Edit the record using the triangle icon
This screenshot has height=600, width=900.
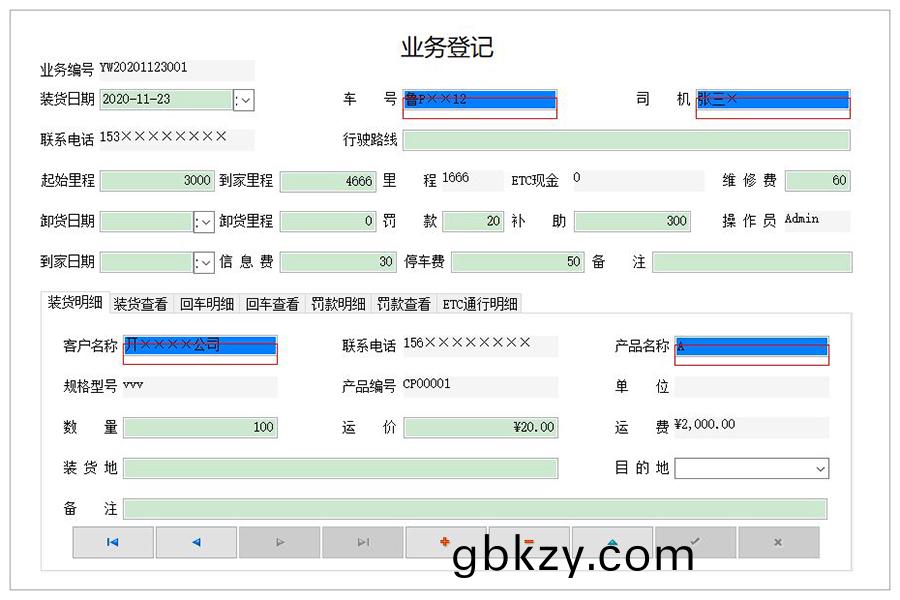(x=612, y=541)
